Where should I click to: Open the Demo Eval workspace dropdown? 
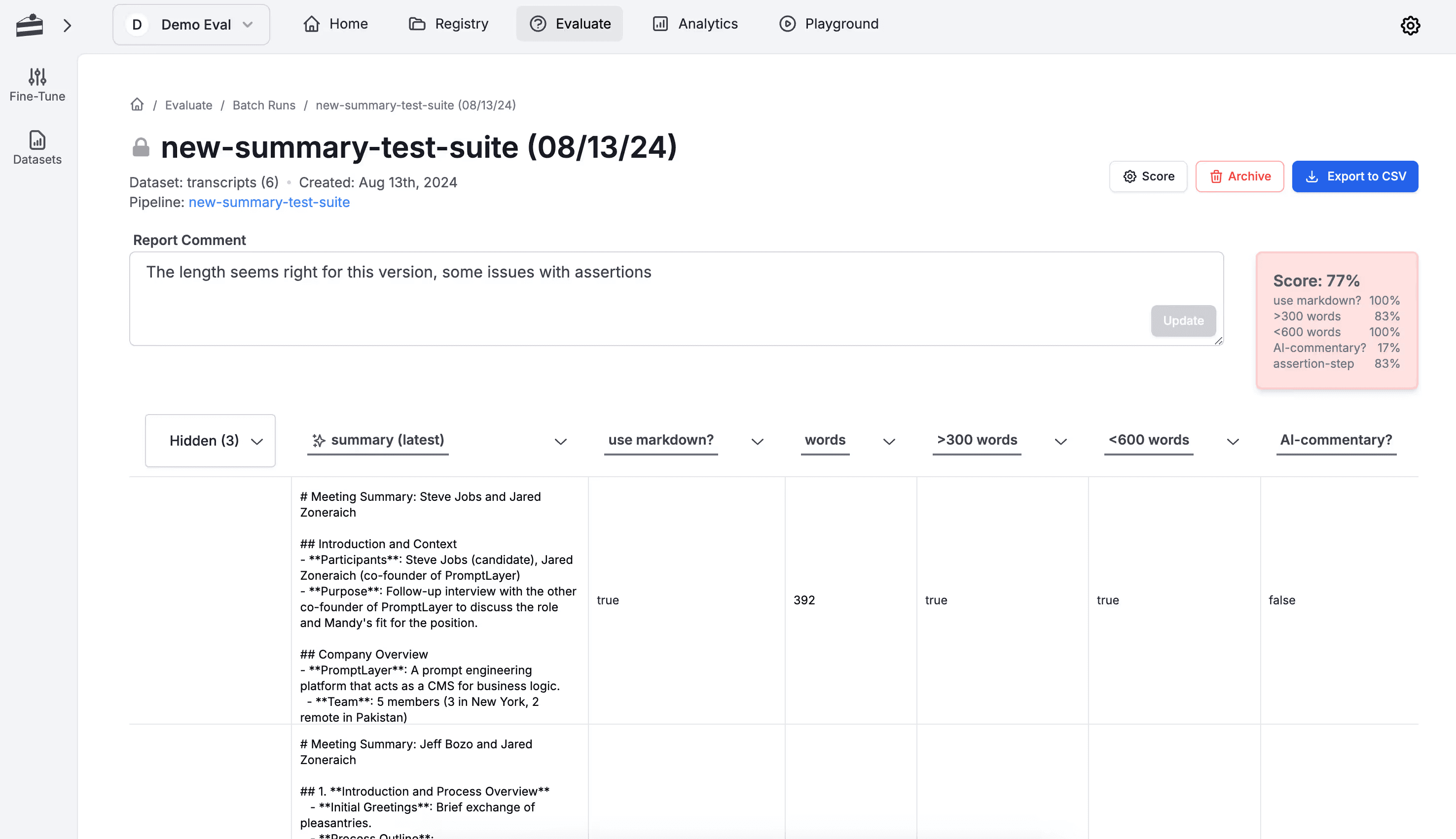(x=191, y=25)
